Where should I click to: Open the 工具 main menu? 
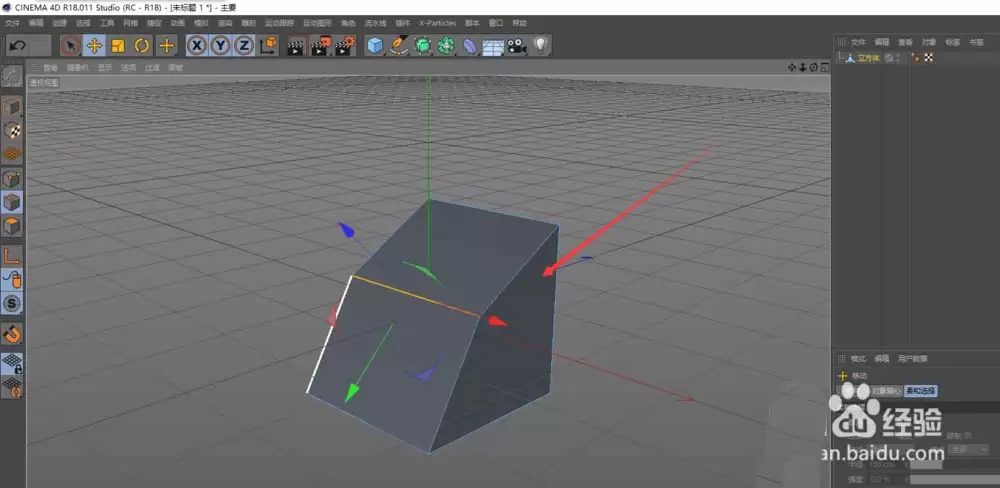(107, 24)
